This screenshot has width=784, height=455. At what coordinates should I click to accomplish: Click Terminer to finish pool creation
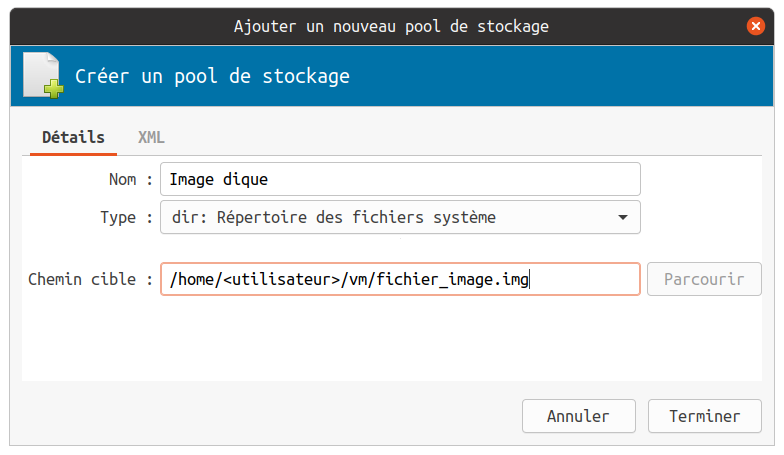click(x=704, y=416)
